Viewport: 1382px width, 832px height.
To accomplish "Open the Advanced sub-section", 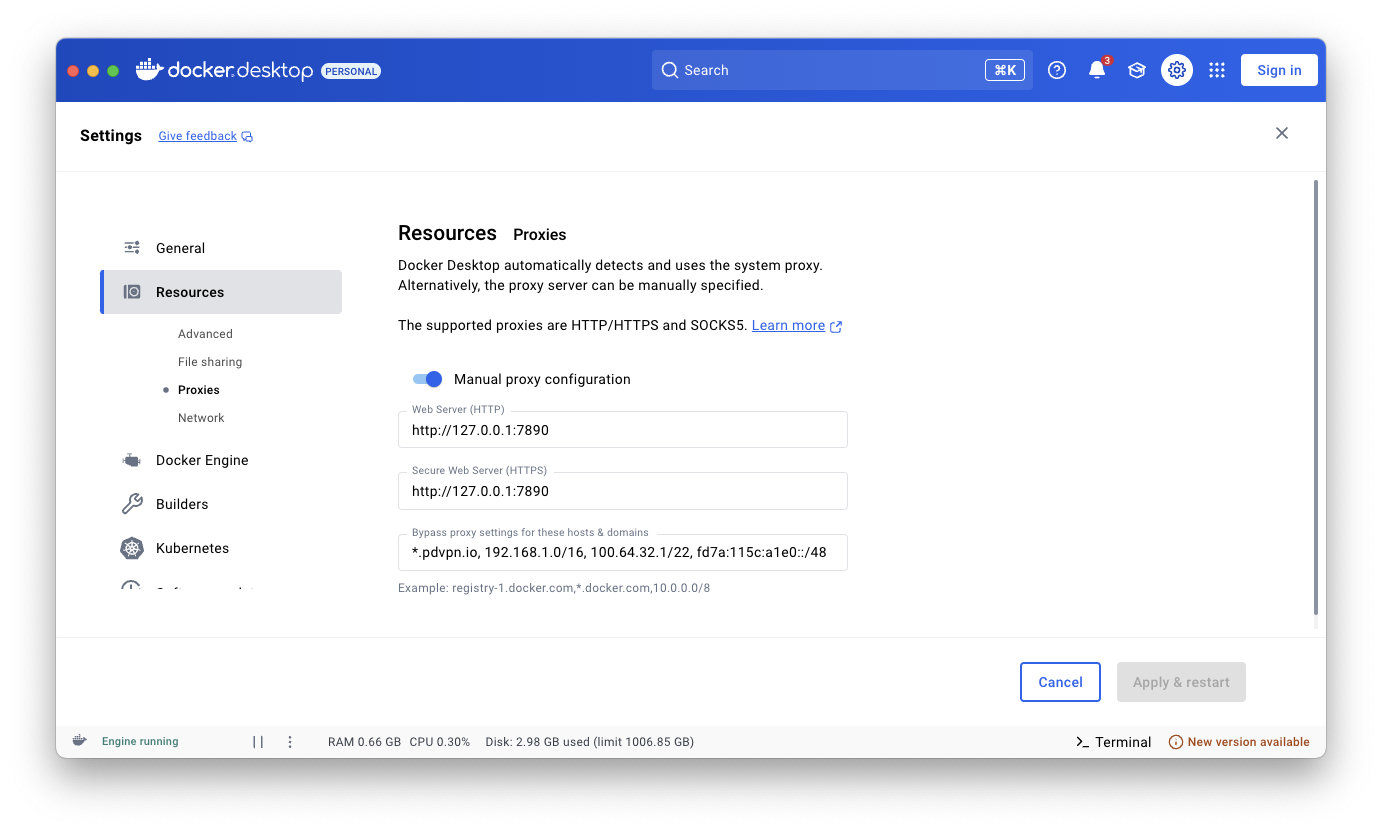I will coord(205,334).
